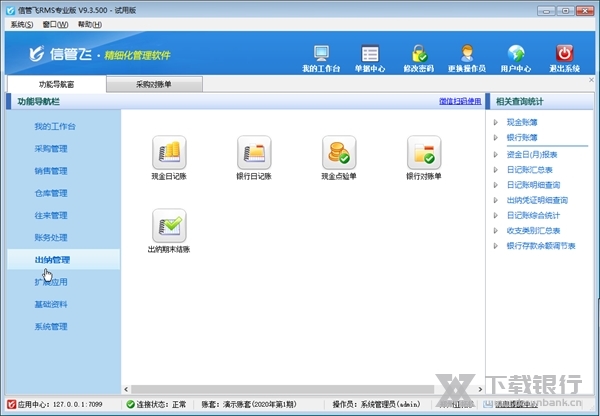Screen dimensions: 600x416
Task: Open 收支类别汇总表 link
Action: pyautogui.click(x=533, y=231)
